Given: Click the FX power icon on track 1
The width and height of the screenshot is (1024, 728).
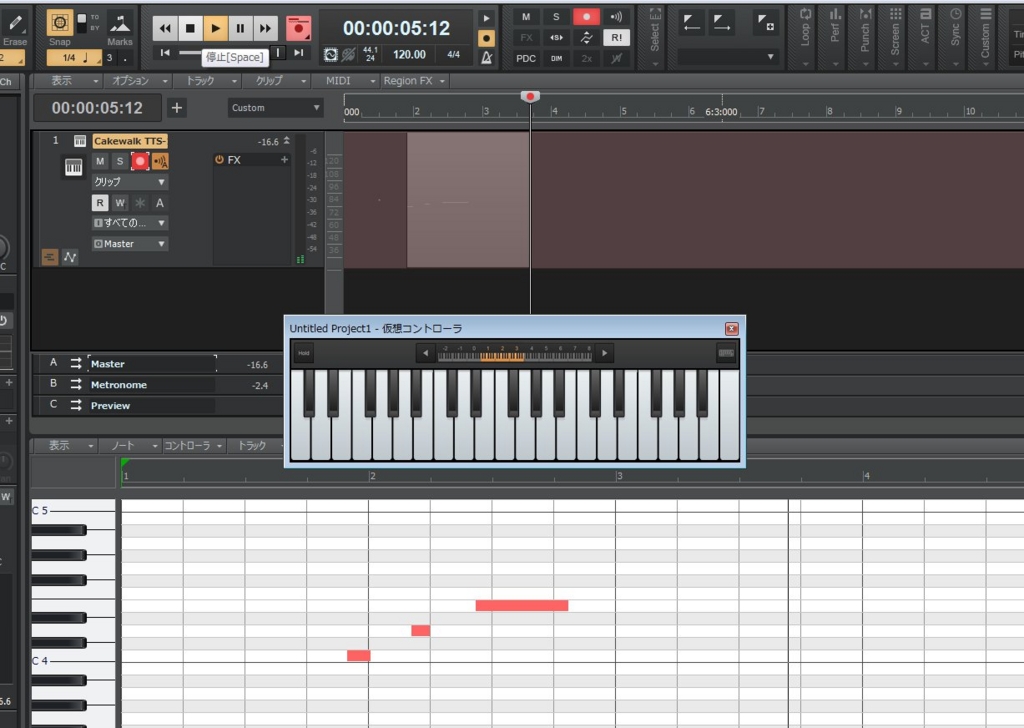Looking at the screenshot, I should coord(219,160).
